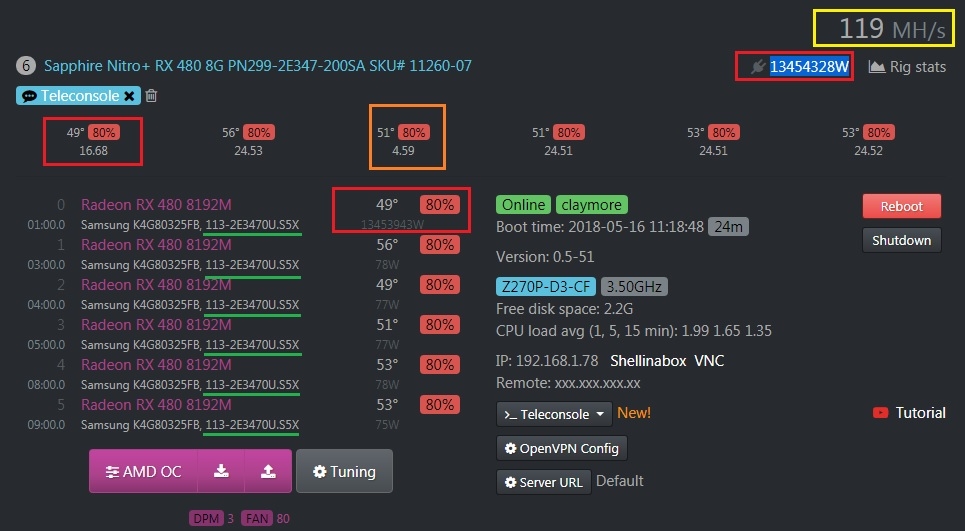Screen dimensions: 965x531
Task: Click the Boot time 2018-05-16 11:18:48 text
Action: click(599, 227)
